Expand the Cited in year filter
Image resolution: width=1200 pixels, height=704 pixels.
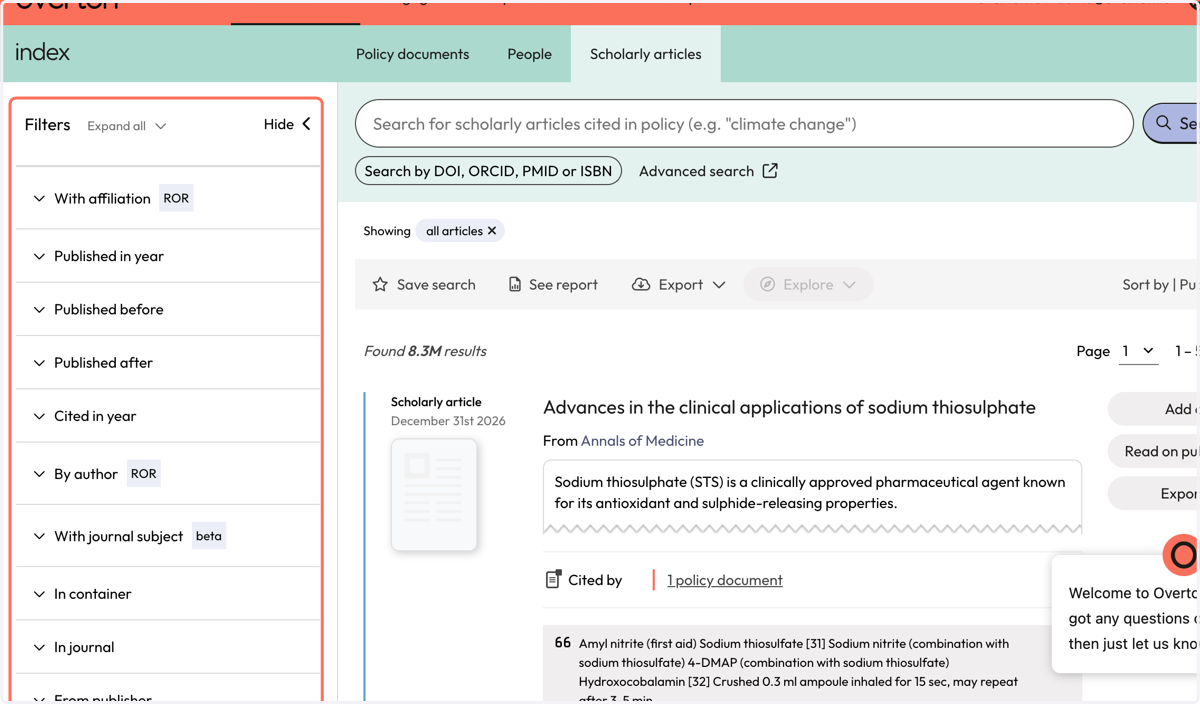click(168, 416)
